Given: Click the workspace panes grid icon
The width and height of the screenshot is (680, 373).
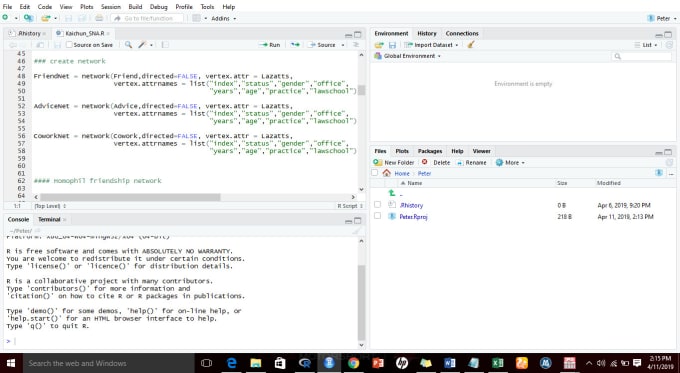Looking at the screenshot, I should [x=196, y=18].
